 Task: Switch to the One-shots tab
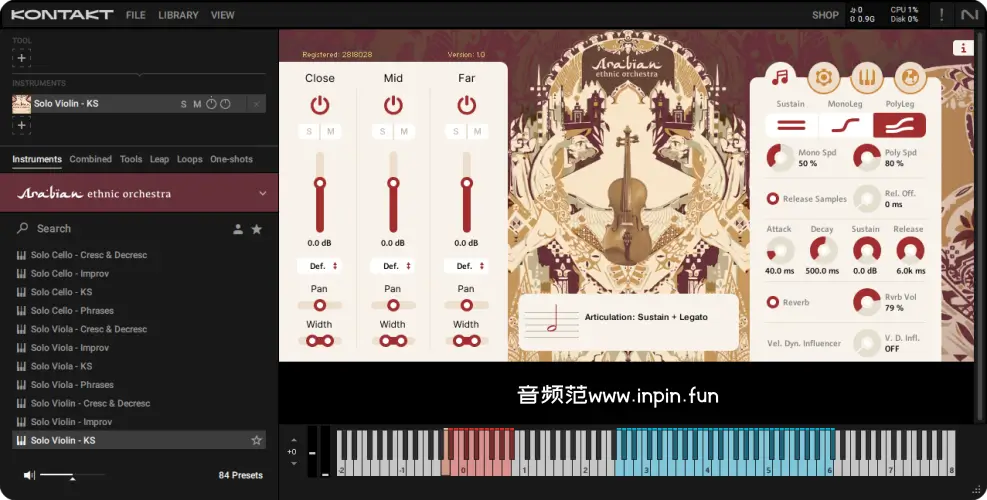[231, 159]
